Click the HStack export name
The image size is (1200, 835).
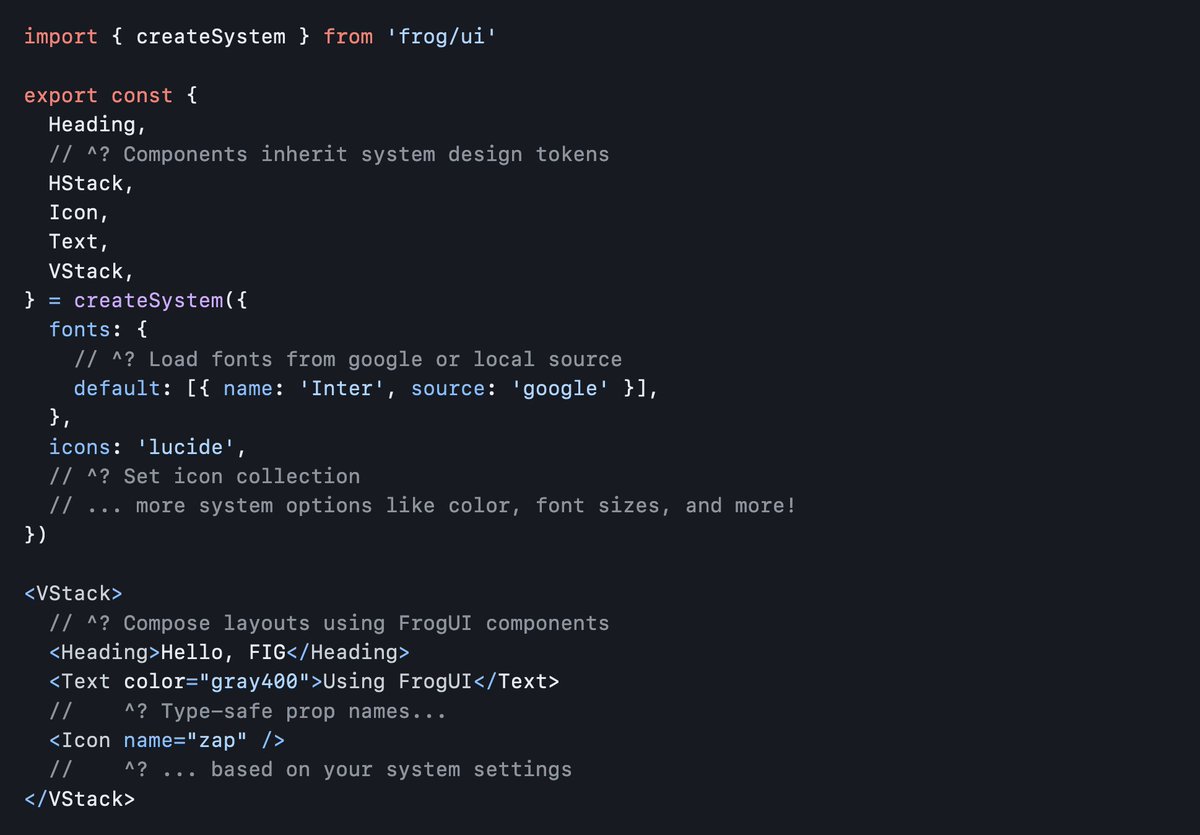point(86,183)
